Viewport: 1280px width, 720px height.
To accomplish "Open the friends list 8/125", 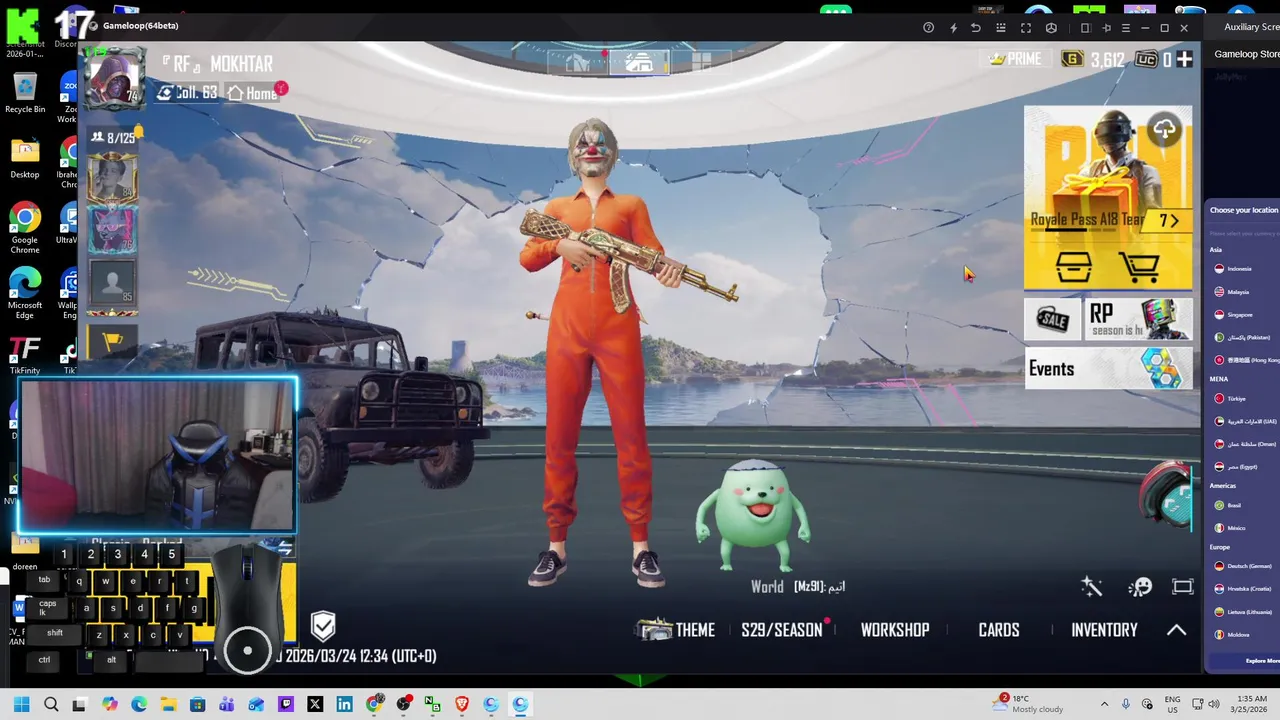I will (113, 138).
